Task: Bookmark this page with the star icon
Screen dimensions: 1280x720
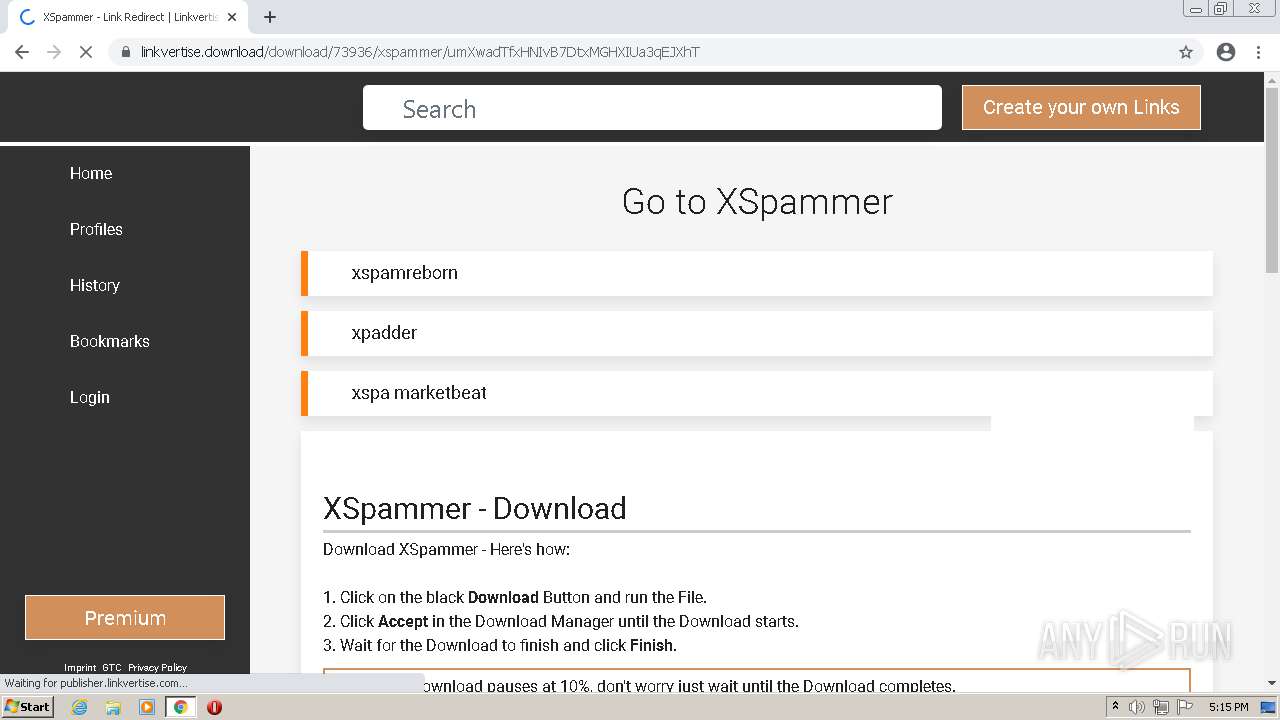Action: 1186,52
